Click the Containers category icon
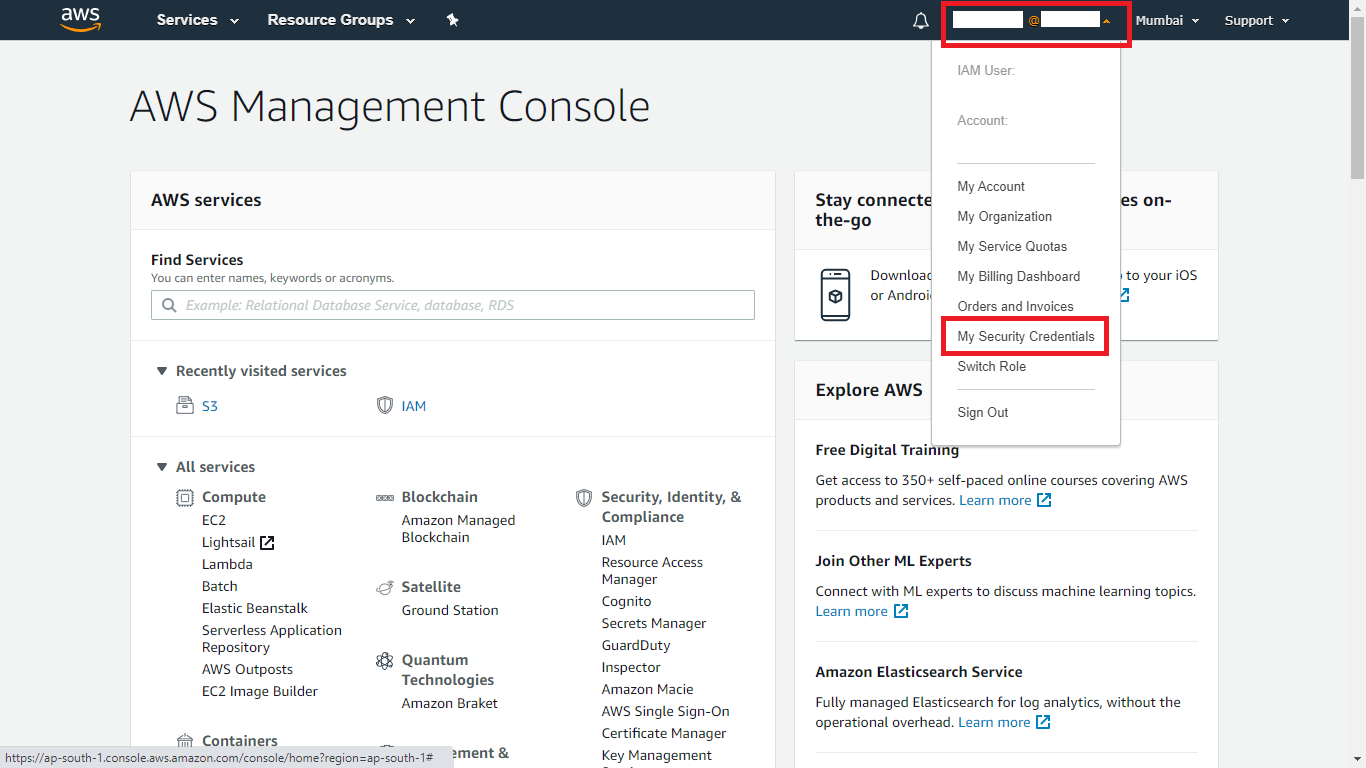 coord(184,741)
